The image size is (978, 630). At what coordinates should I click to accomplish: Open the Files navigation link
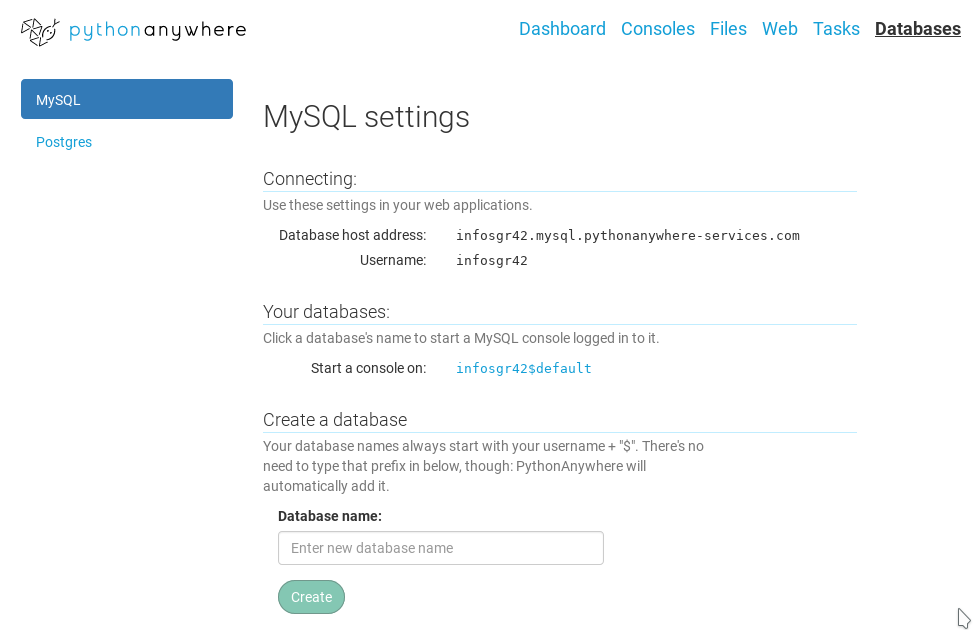[x=728, y=29]
